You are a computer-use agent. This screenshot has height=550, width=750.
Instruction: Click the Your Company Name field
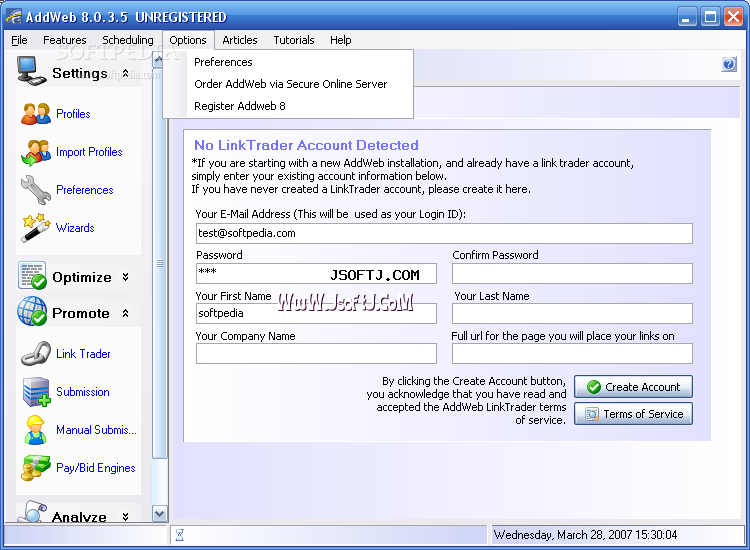[316, 353]
